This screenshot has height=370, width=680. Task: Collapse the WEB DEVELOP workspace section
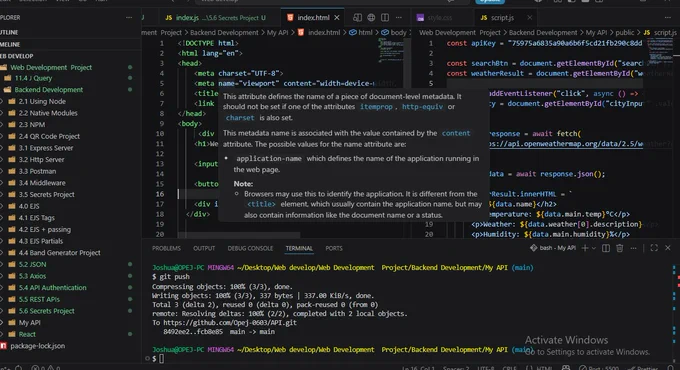17,56
